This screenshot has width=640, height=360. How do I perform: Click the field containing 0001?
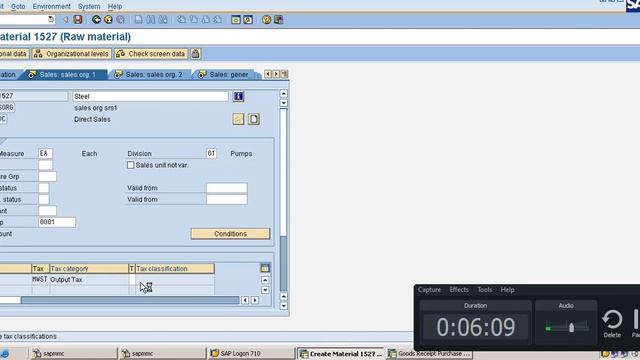(57, 222)
